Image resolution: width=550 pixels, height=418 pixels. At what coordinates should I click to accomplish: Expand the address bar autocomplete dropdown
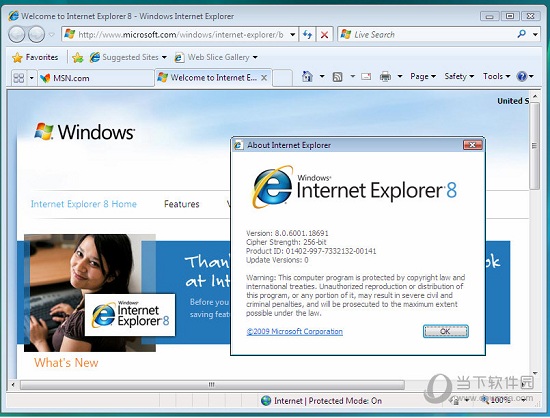pyautogui.click(x=292, y=35)
